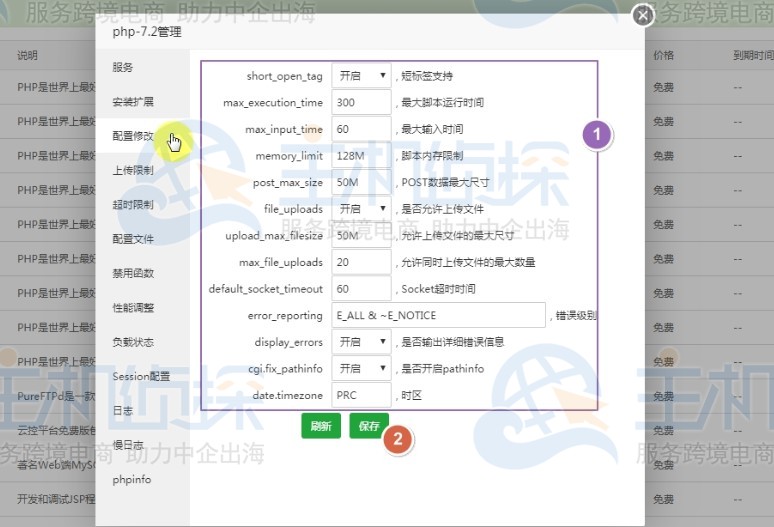Open the display_errors dropdown
This screenshot has width=774, height=527.
tap(361, 342)
